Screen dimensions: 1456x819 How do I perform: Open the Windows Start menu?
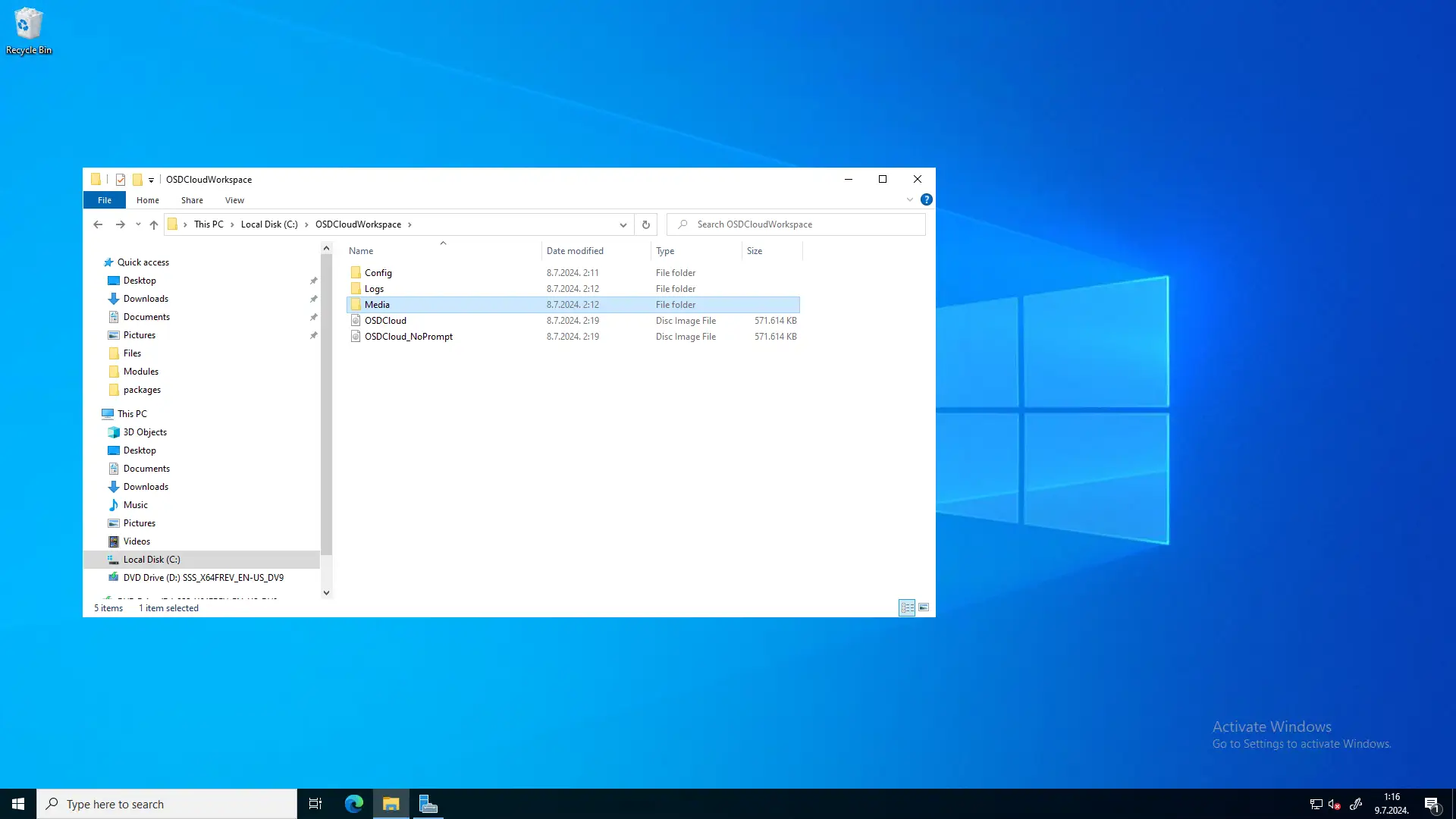click(18, 804)
